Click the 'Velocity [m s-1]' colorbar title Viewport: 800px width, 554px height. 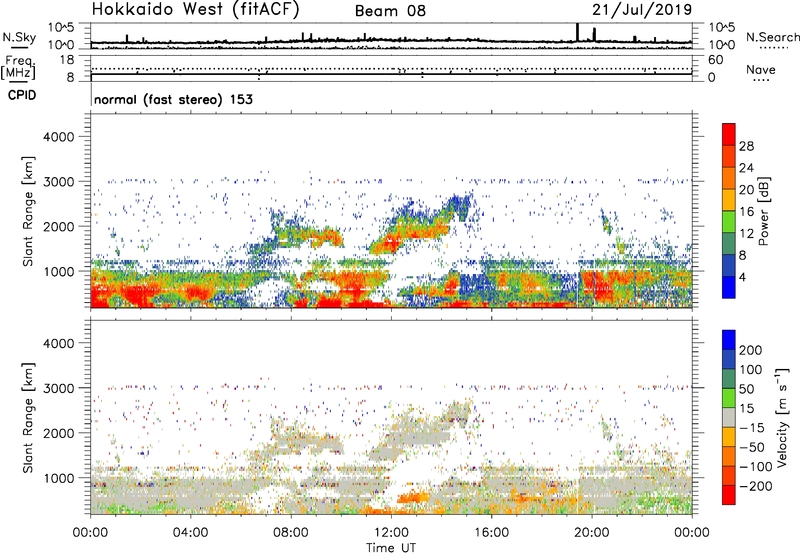click(782, 417)
